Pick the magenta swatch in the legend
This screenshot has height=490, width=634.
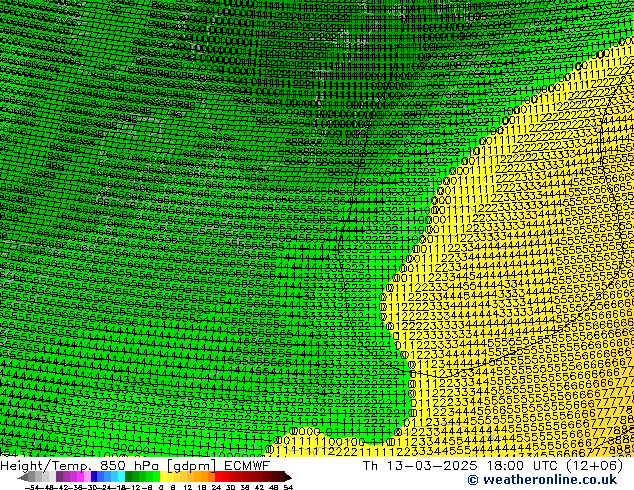click(x=80, y=477)
